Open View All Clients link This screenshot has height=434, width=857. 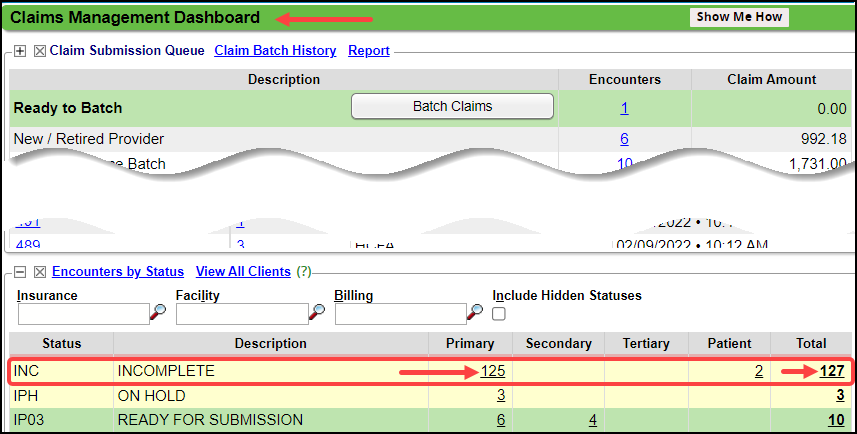coord(243,272)
